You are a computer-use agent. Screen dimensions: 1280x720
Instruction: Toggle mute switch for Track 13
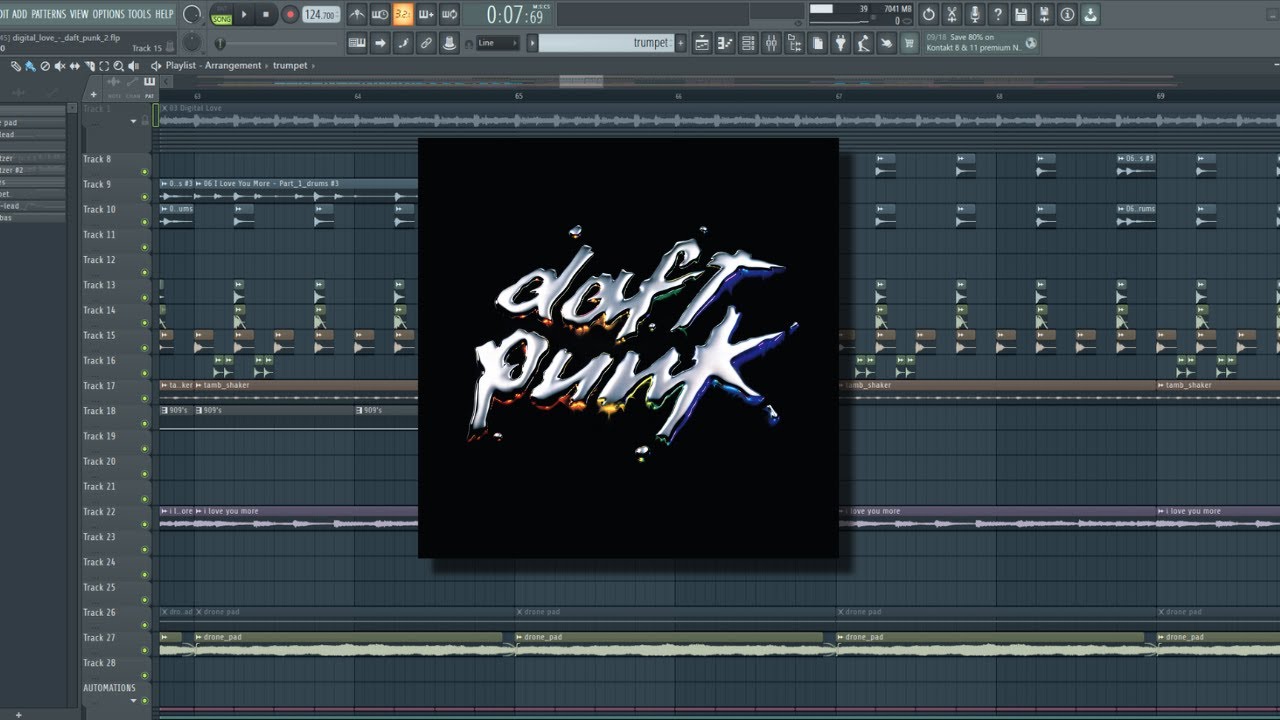[145, 297]
